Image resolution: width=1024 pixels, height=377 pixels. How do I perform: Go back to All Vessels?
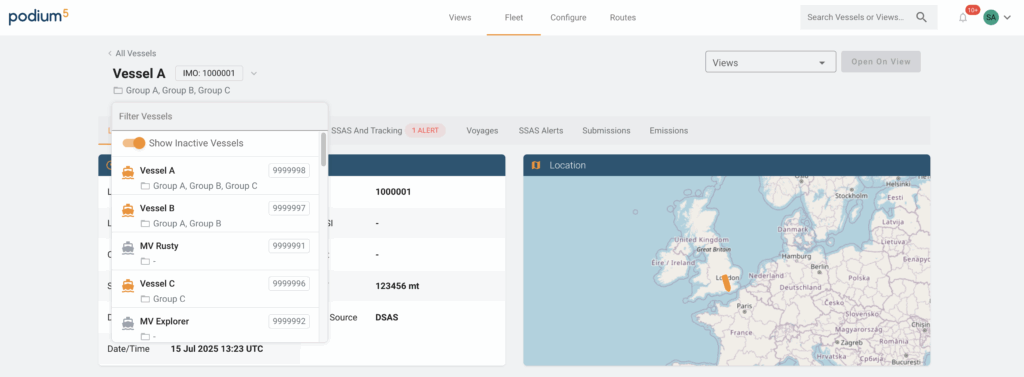[132, 54]
